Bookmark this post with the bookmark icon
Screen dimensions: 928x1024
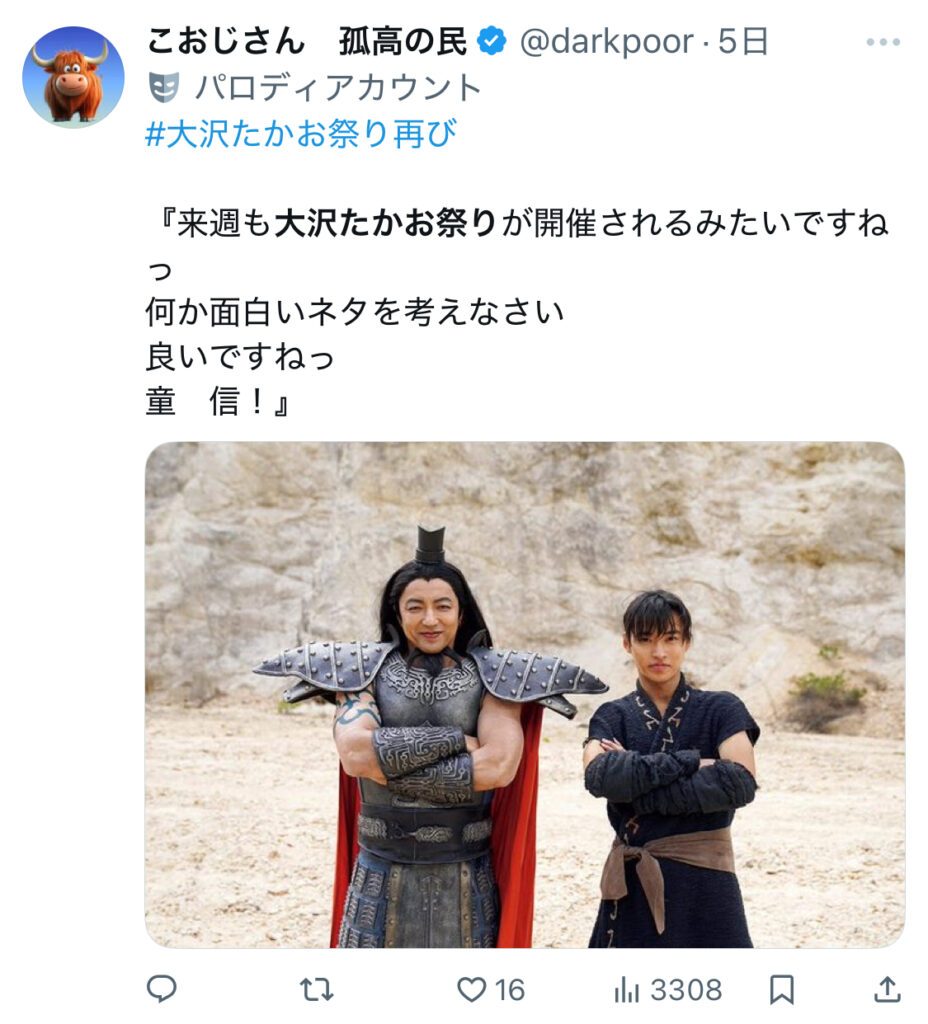tap(781, 990)
